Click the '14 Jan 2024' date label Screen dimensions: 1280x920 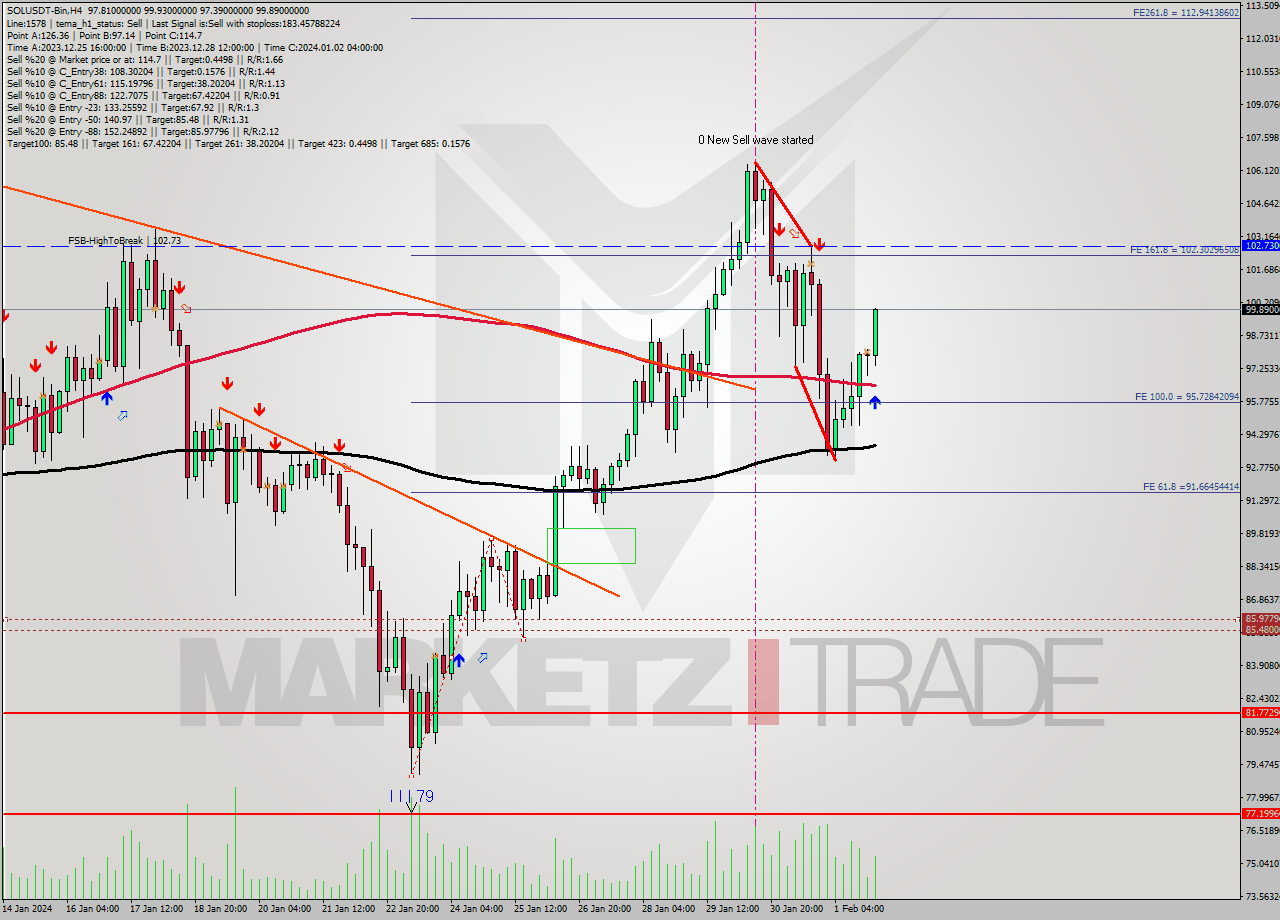click(x=26, y=909)
